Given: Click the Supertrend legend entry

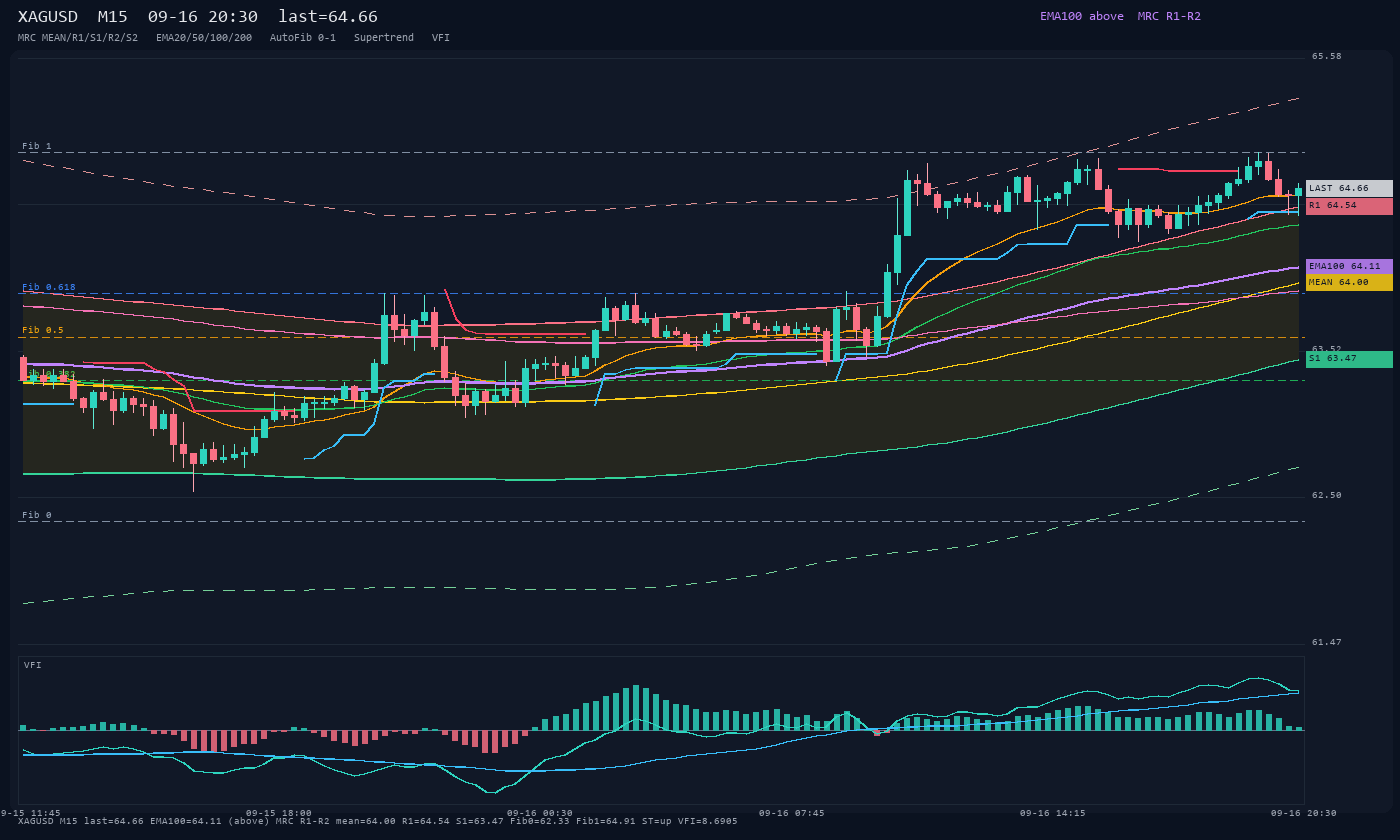Looking at the screenshot, I should tap(384, 38).
